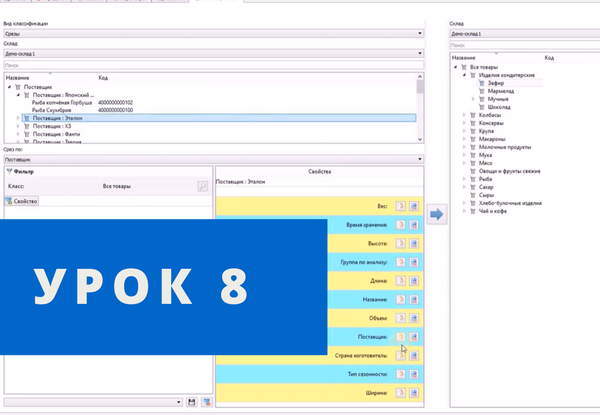Image resolution: width=600 pixels, height=415 pixels.
Task: Click the blue icon beside Время хранения
Action: point(414,225)
